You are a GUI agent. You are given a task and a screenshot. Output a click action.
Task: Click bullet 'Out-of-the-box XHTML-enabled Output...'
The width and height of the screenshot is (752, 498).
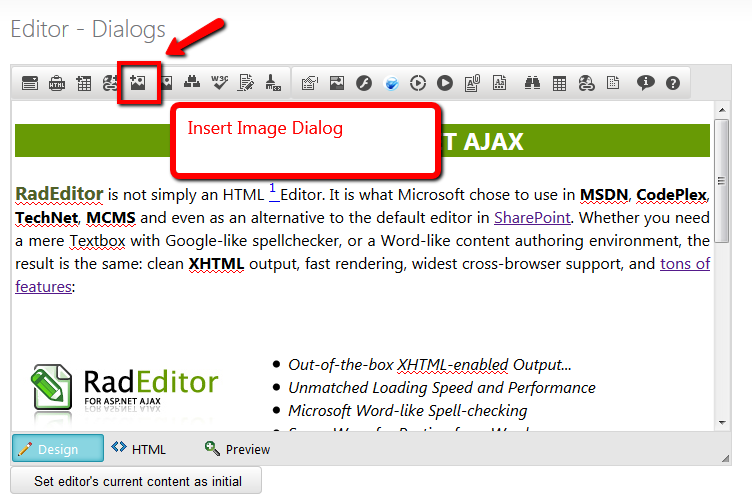430,365
